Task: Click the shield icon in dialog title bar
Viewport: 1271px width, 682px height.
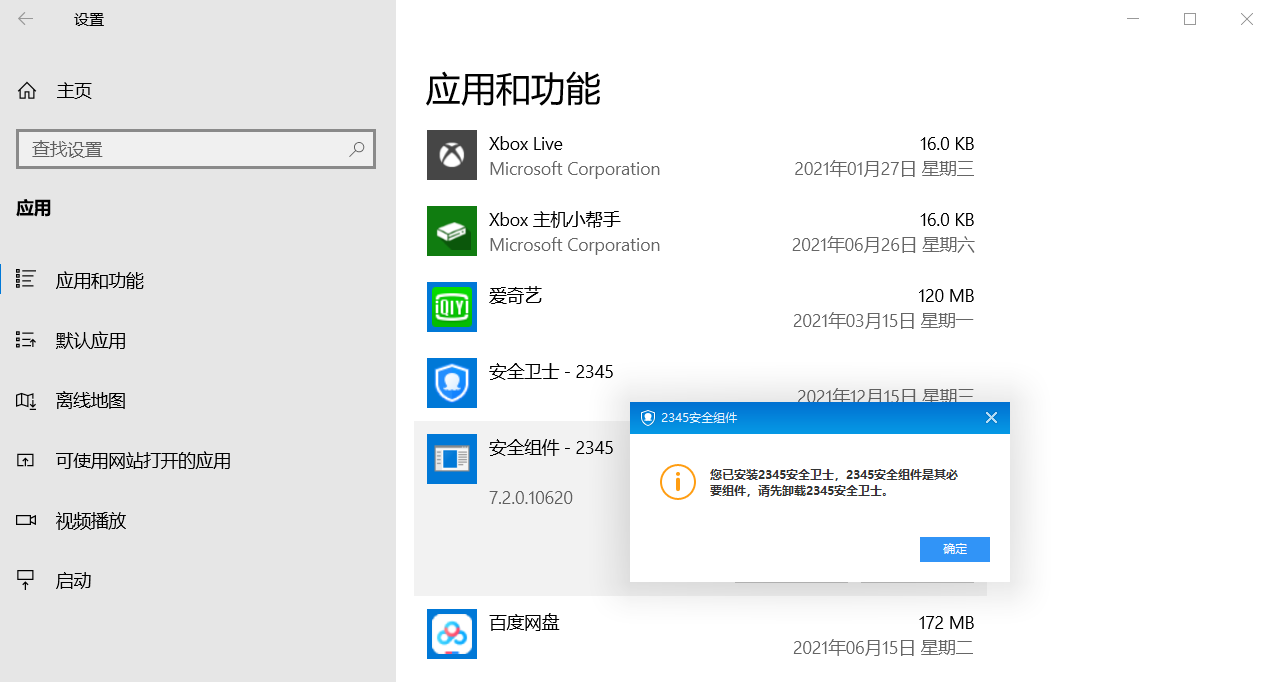Action: pos(648,418)
